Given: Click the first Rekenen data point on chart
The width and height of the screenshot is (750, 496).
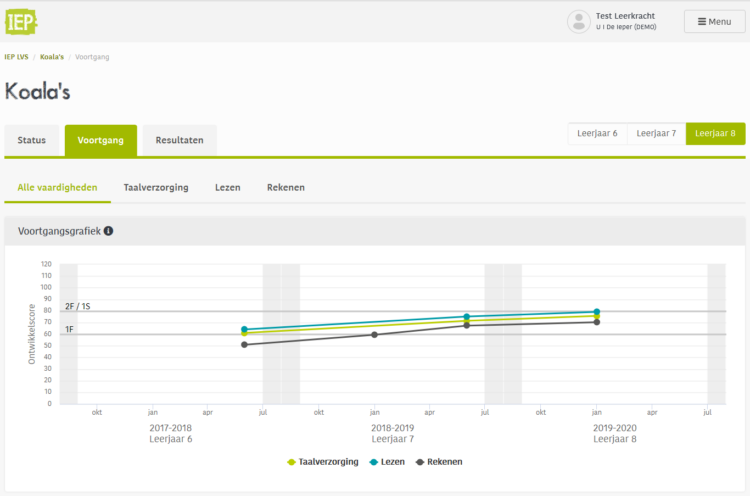Looking at the screenshot, I should click(244, 345).
